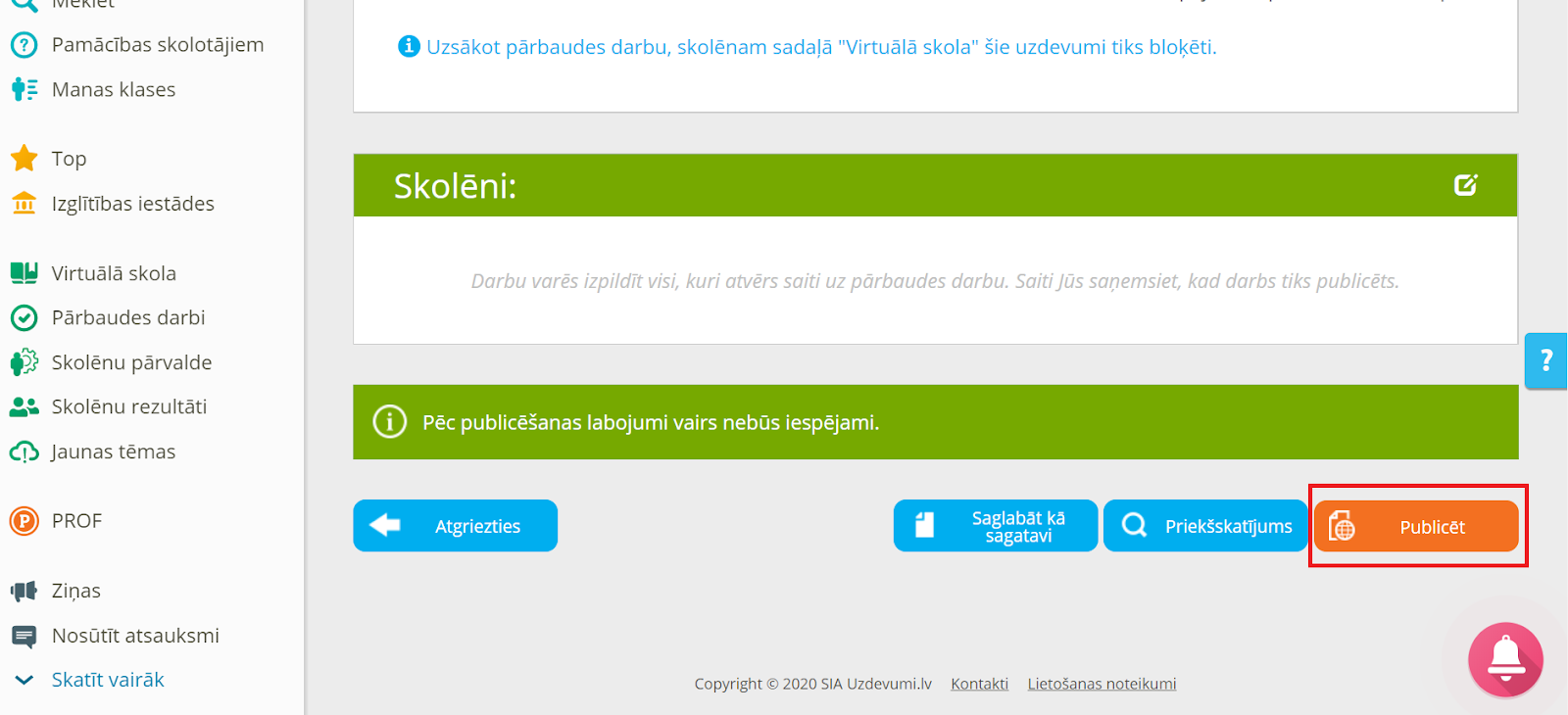Click the edit icon in Skolēni header
This screenshot has width=1568, height=715.
coord(1465,185)
